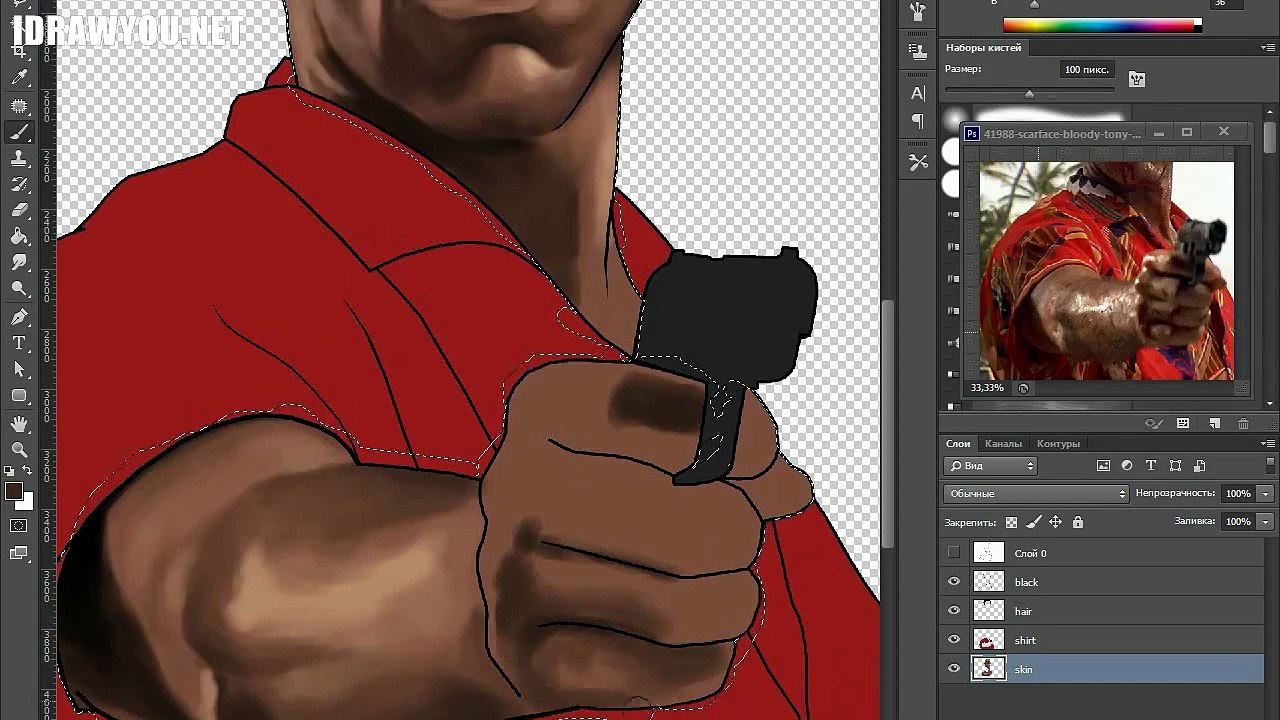Open the Наборы кистей panel menu
The image size is (1280, 720).
[1268, 48]
